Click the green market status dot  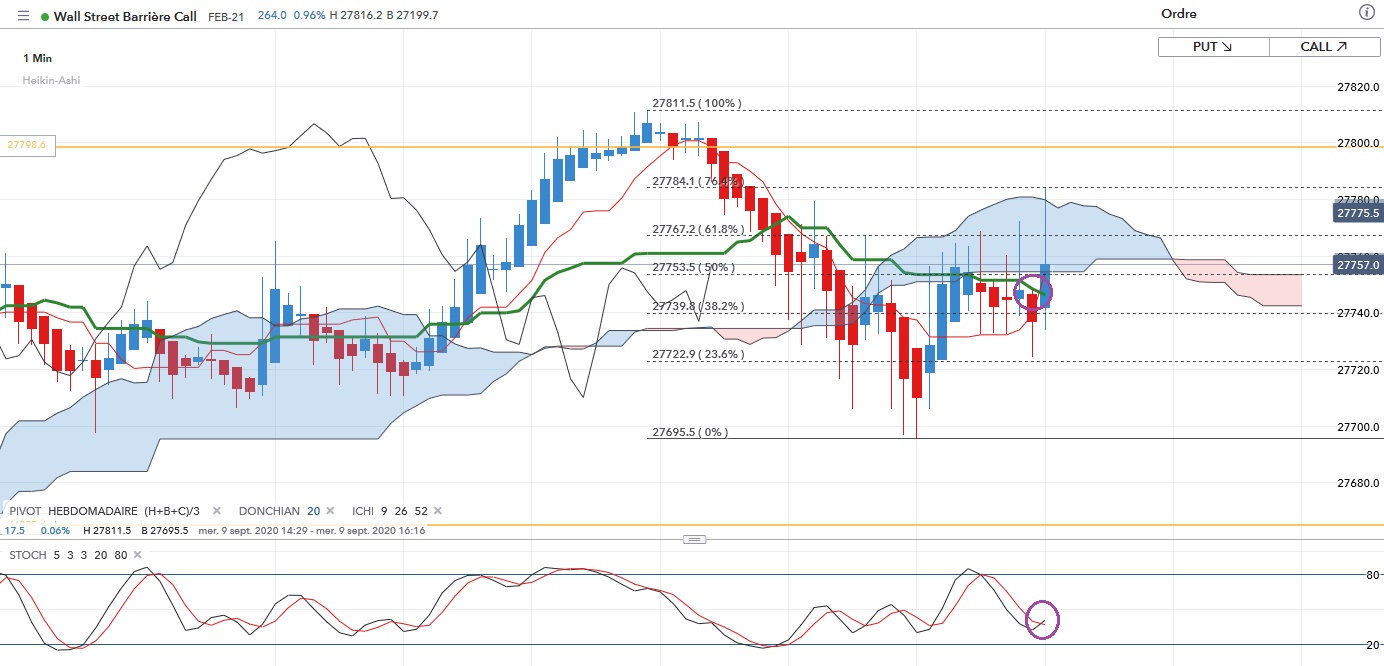coord(44,17)
